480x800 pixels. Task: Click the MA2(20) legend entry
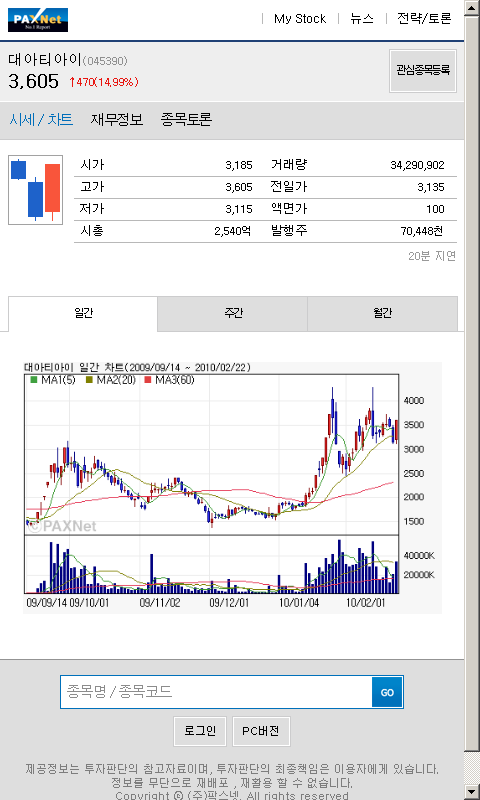(110, 380)
